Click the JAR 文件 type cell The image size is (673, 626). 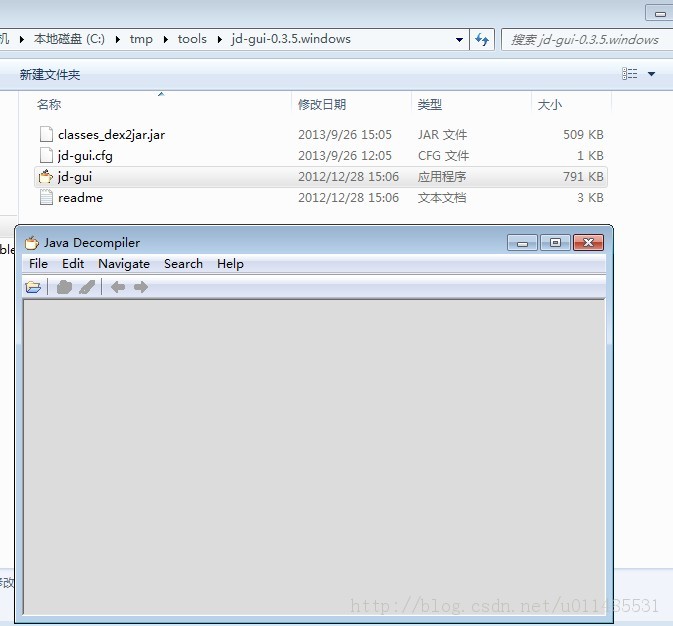443,135
